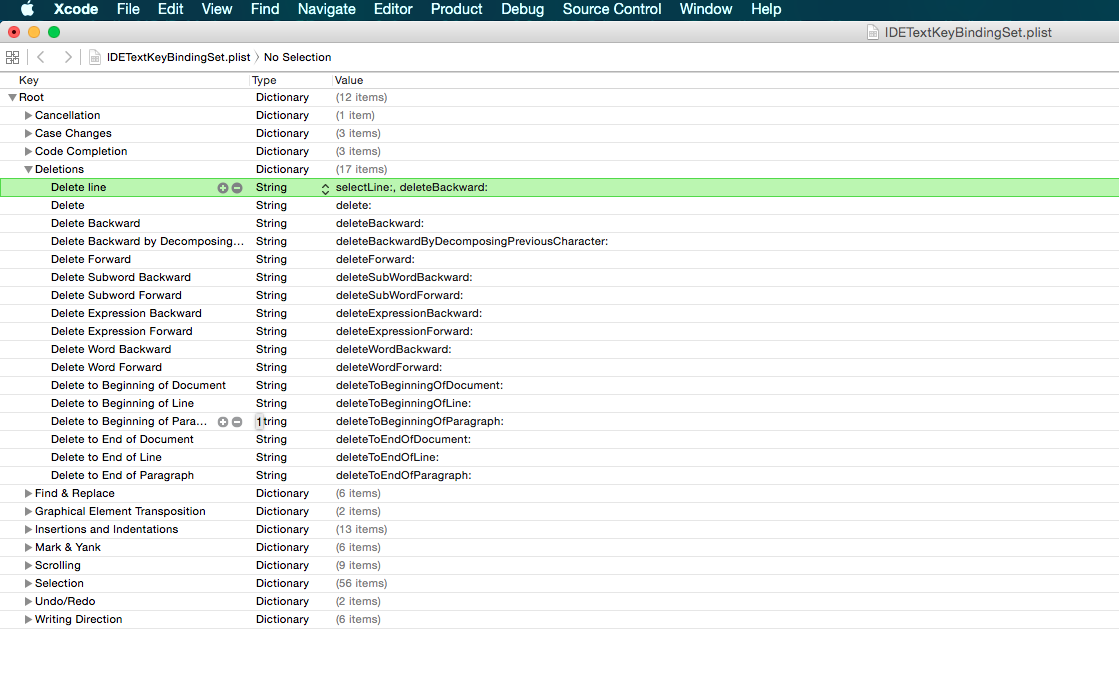
Task: Select Delete to Beginning of Document key
Action: coord(138,386)
